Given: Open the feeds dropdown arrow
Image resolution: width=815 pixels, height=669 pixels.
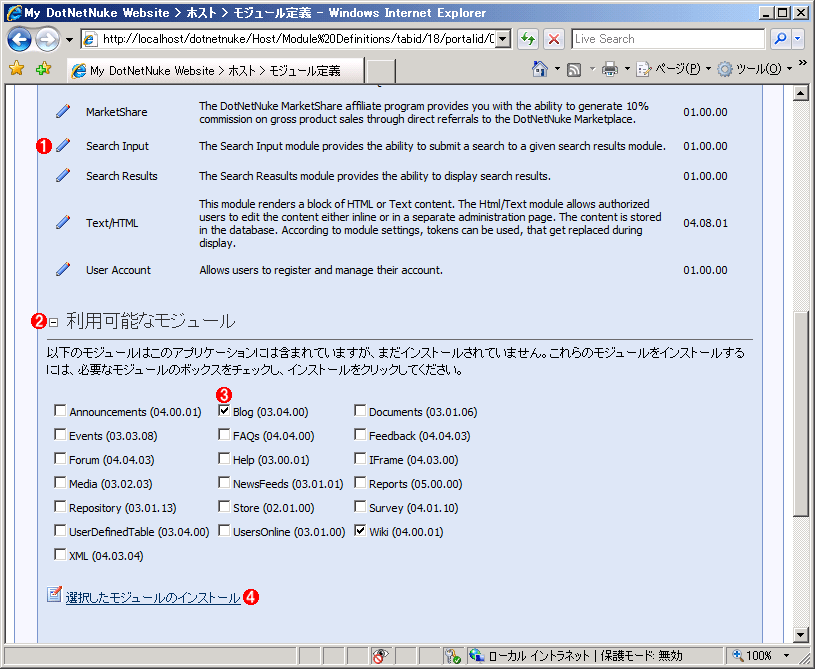Looking at the screenshot, I should pyautogui.click(x=591, y=69).
